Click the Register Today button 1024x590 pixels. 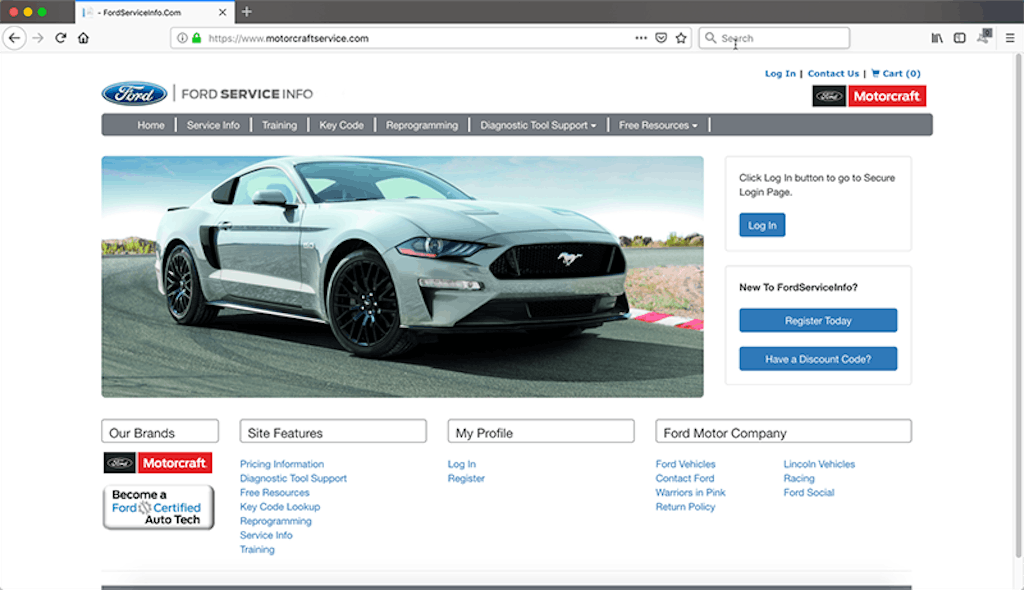click(818, 321)
